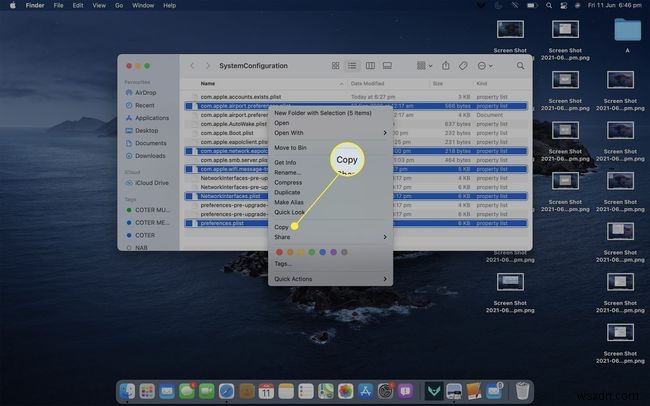Click the Share toolbar icon
Screen dimensions: 650x406
(x=444, y=66)
